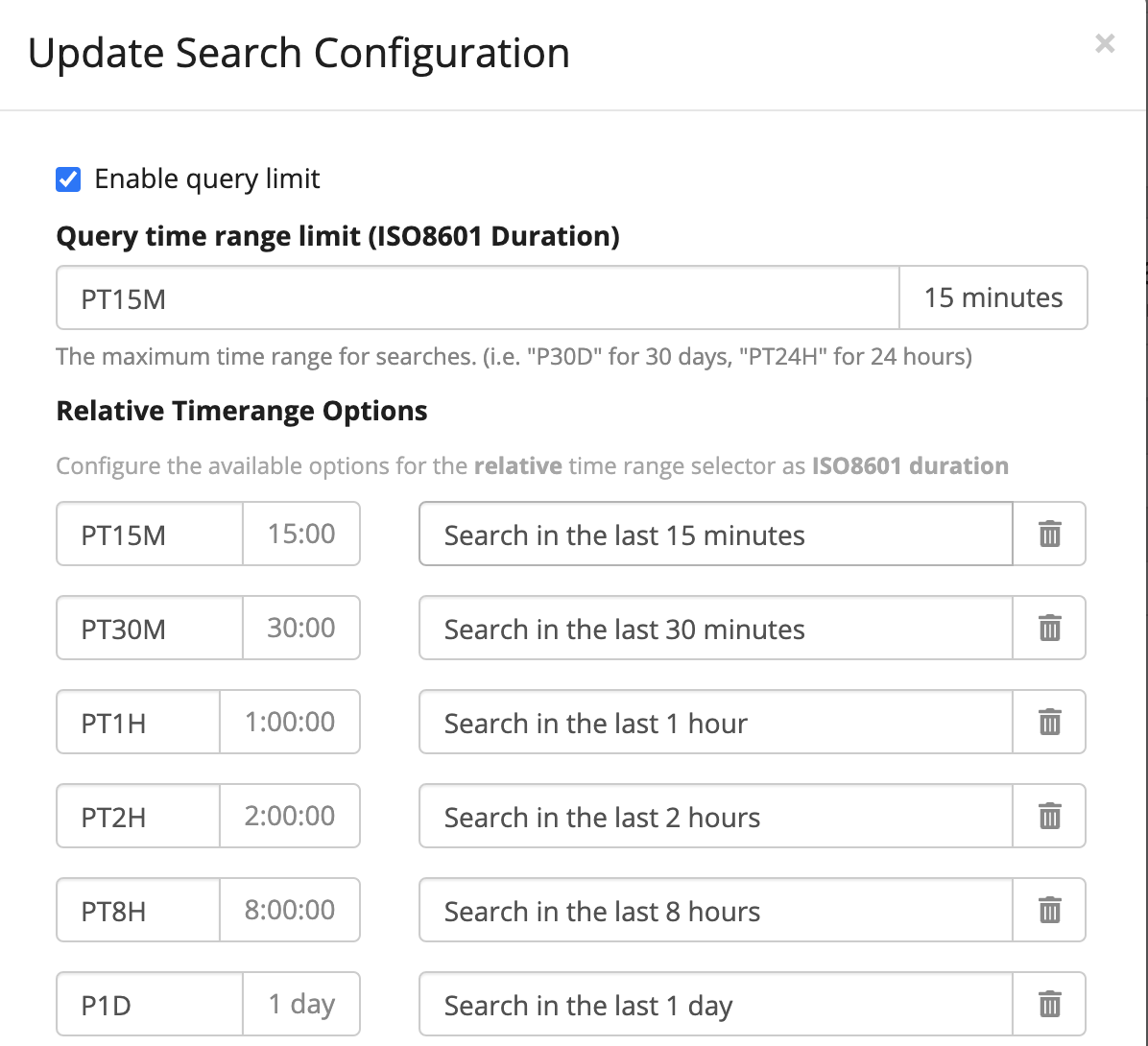This screenshot has width=1148, height=1046.
Task: Delete the 15 minutes timerange option
Action: [x=1049, y=535]
